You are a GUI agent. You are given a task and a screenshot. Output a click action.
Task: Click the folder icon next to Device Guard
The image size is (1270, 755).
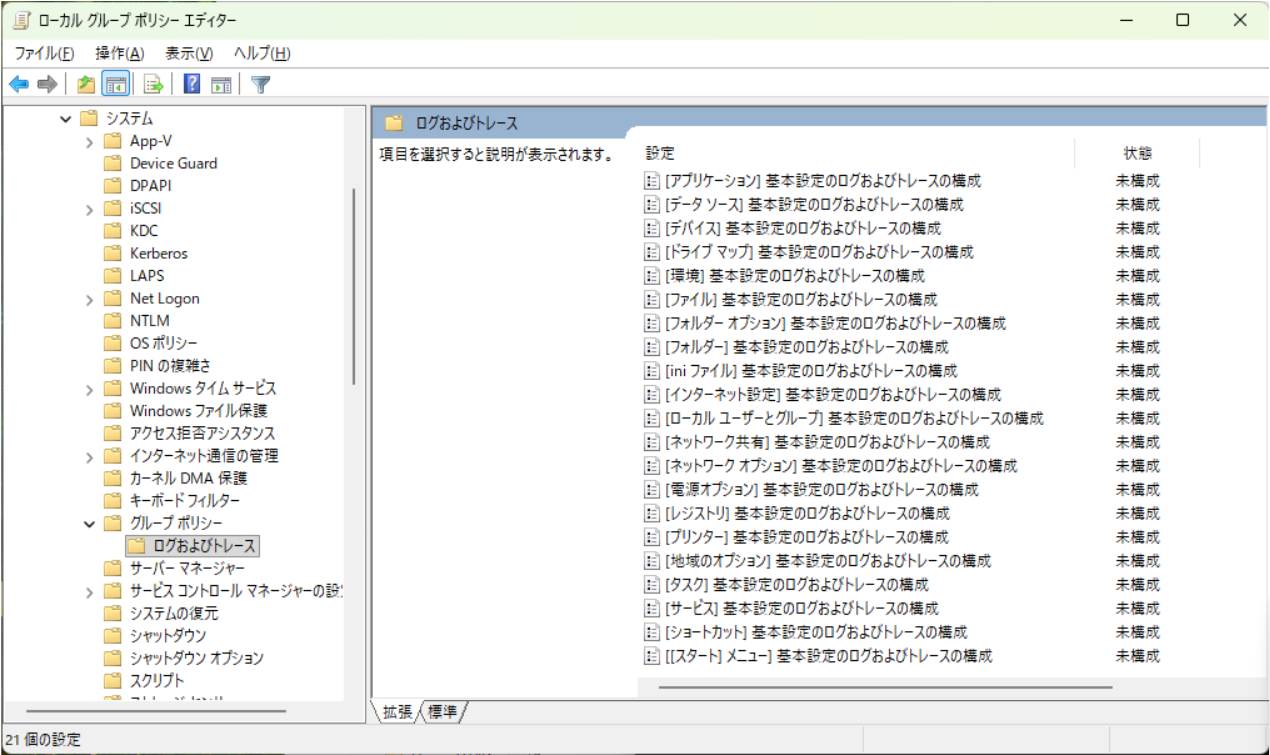(x=113, y=163)
